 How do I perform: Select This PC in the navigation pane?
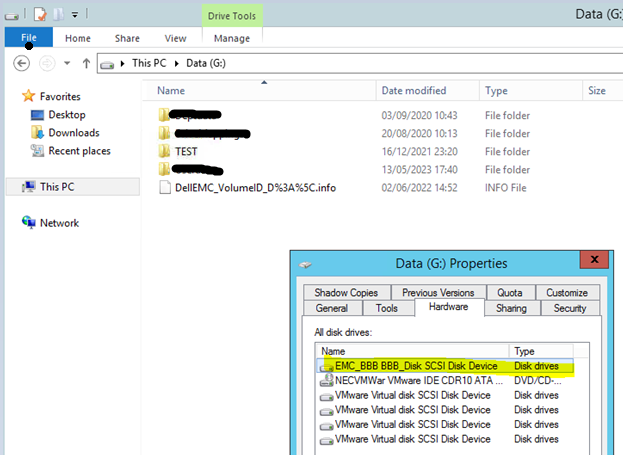tap(57, 187)
